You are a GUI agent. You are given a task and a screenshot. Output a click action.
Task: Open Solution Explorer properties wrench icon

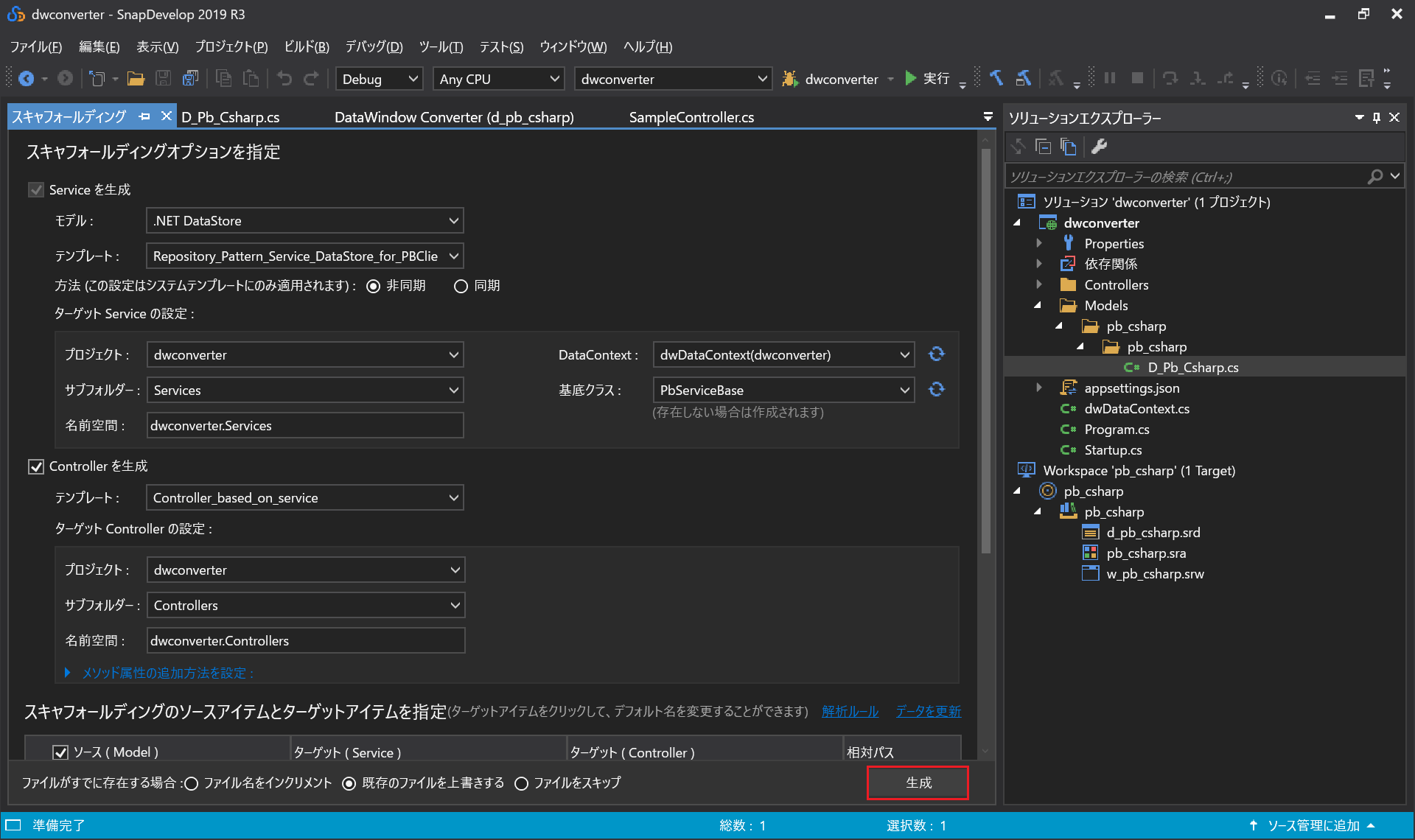click(x=1099, y=147)
